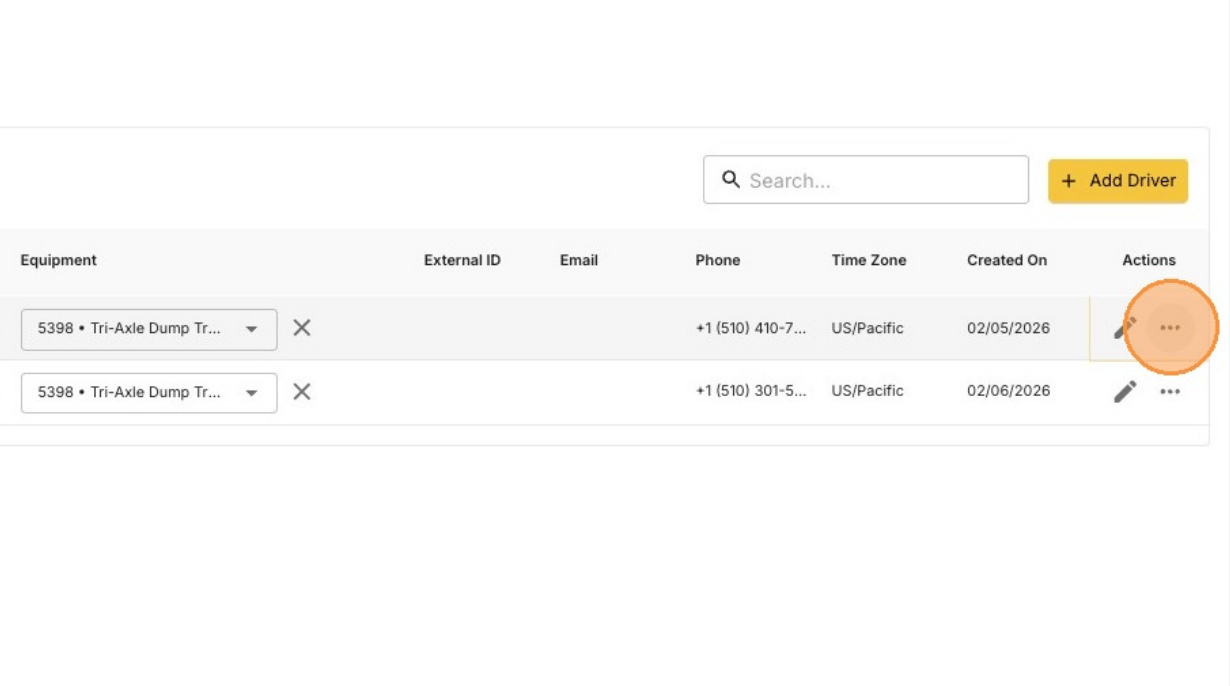The width and height of the screenshot is (1230, 686).
Task: Select phone number +1 (510) 301-5...
Action: pos(751,391)
